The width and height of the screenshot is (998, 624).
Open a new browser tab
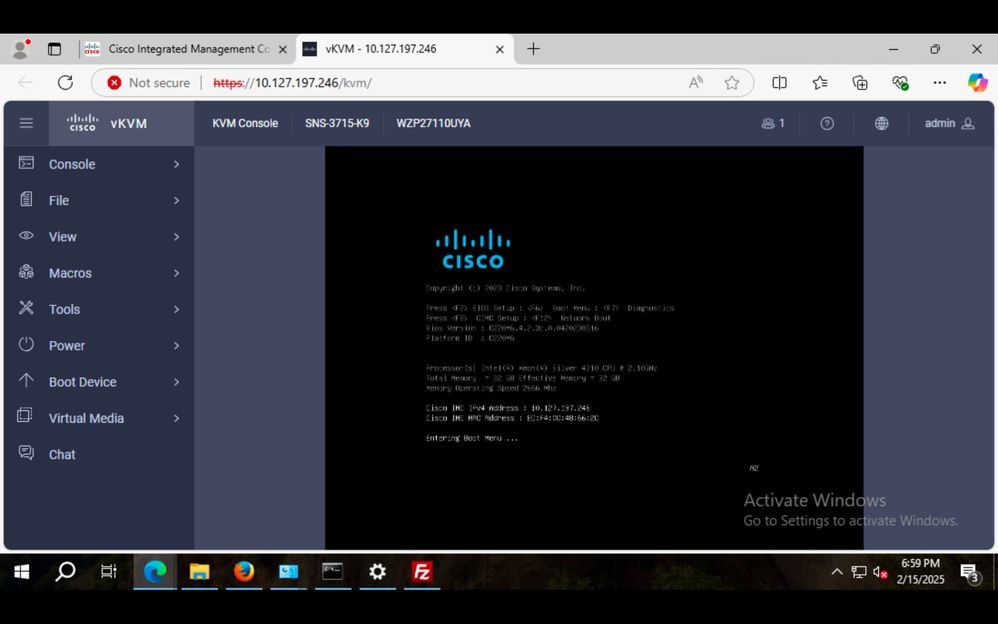tap(533, 49)
